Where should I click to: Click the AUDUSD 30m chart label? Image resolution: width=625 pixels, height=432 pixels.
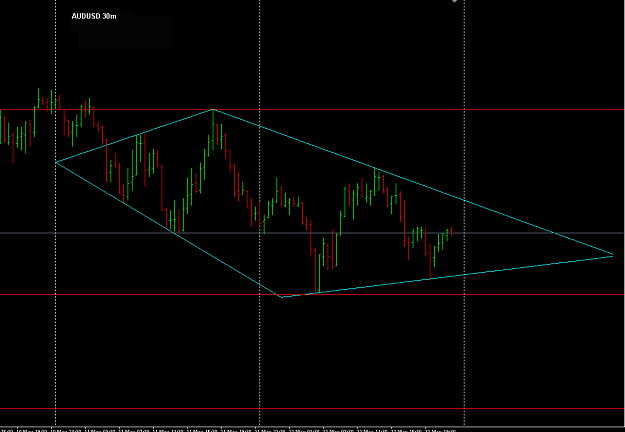94,16
